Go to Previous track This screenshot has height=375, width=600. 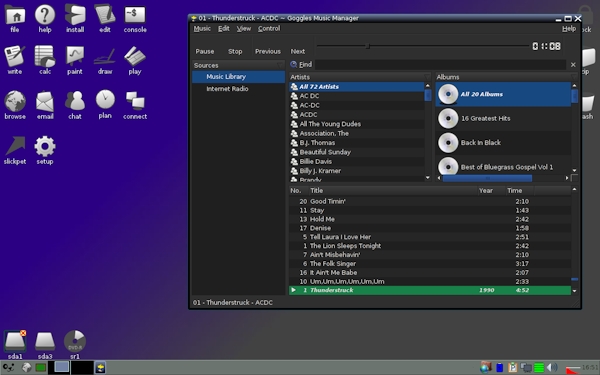pos(268,51)
